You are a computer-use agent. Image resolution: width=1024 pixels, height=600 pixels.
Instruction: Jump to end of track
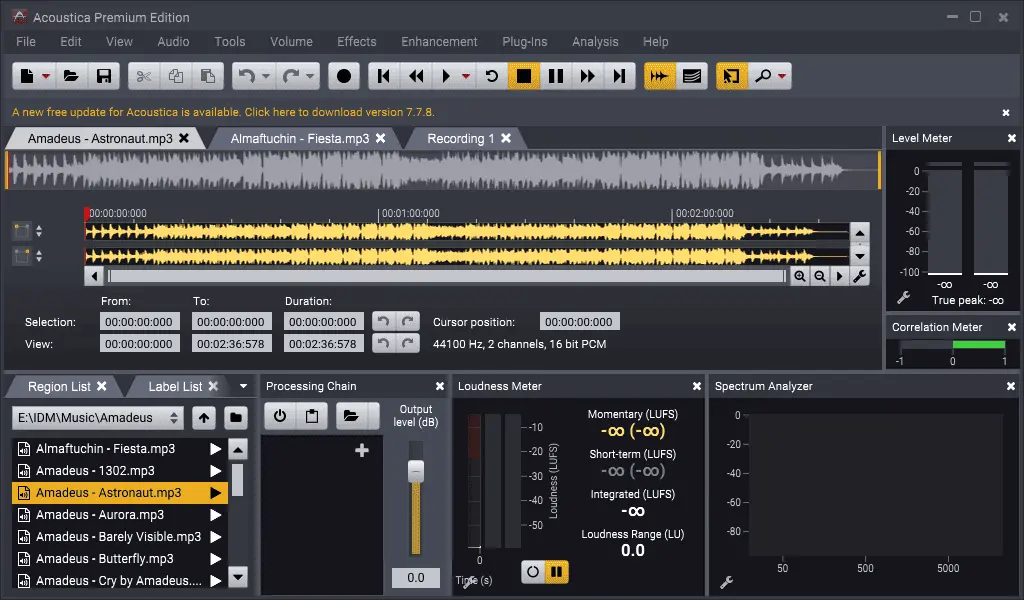[x=619, y=76]
